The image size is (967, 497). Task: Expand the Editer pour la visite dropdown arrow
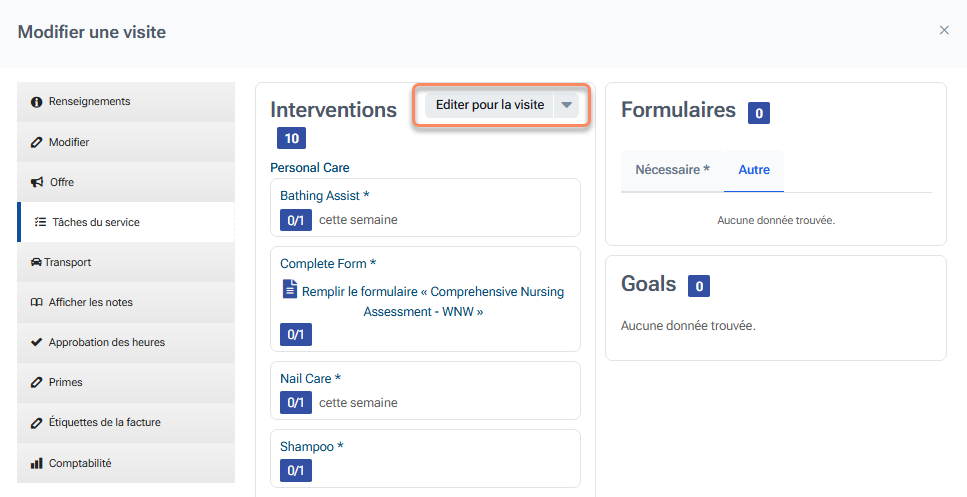pyautogui.click(x=567, y=105)
